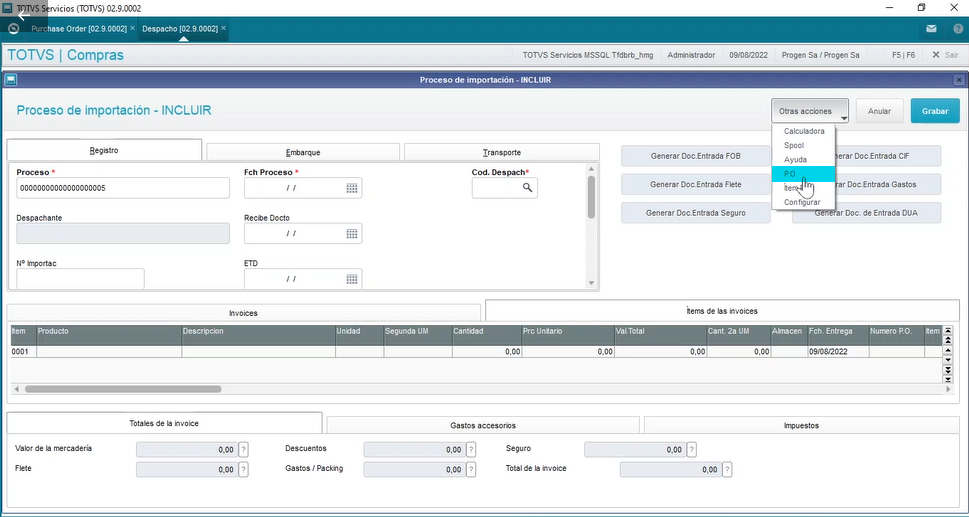
Task: Select the highlighted P.O. menu entry
Action: coord(803,174)
